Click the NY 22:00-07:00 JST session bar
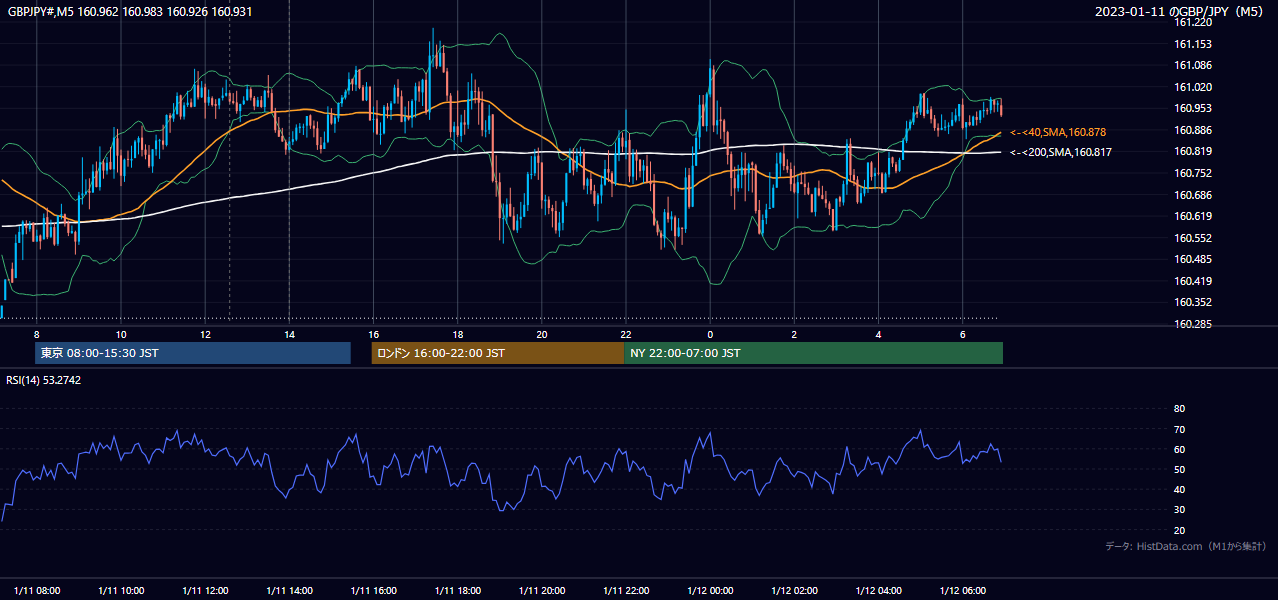Screen dimensions: 1278x600 click(813, 353)
